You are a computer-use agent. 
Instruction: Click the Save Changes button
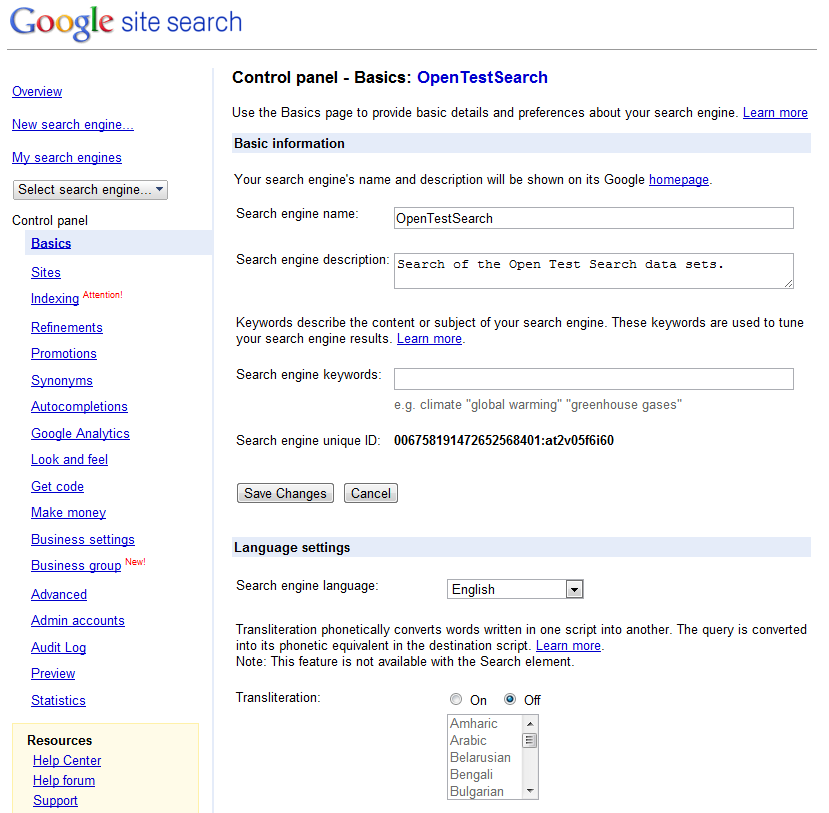tap(285, 493)
